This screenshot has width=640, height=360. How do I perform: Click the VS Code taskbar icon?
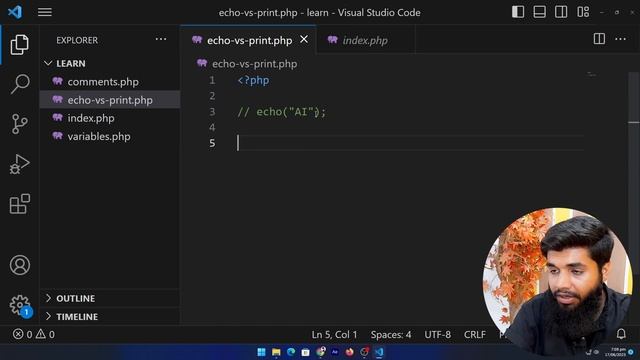(x=379, y=352)
